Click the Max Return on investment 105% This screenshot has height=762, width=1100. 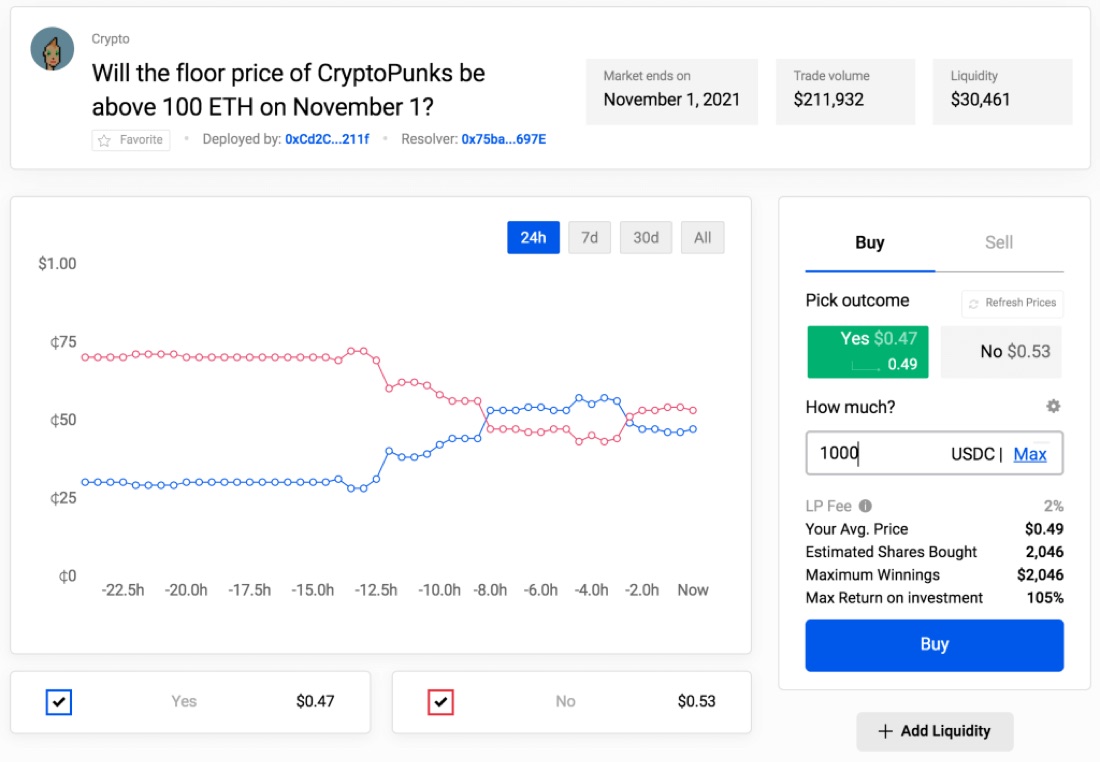[1045, 598]
